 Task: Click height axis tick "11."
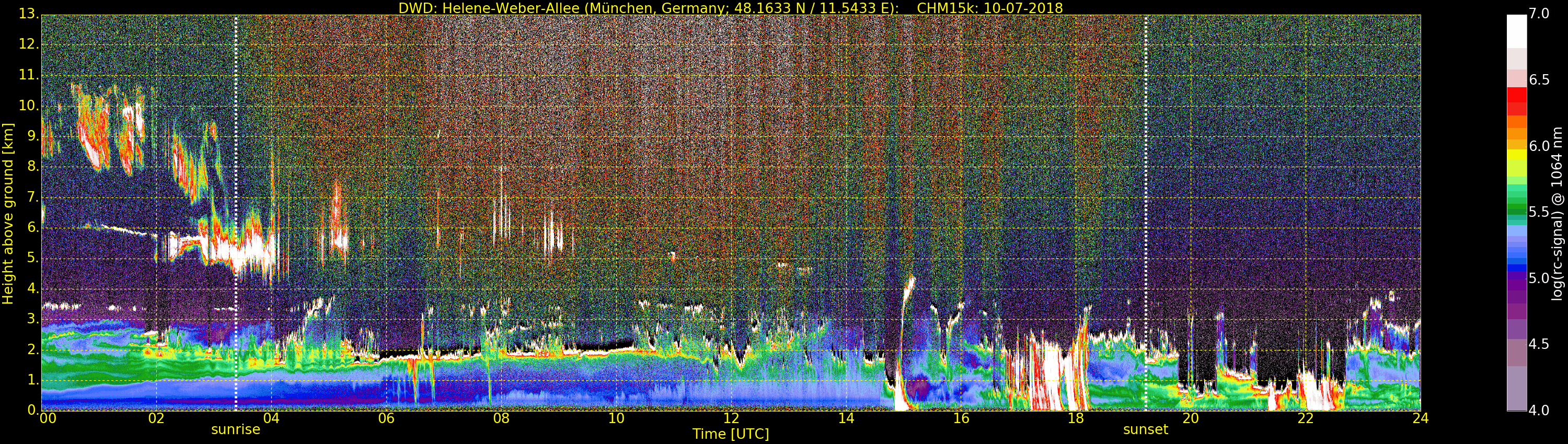[29, 75]
